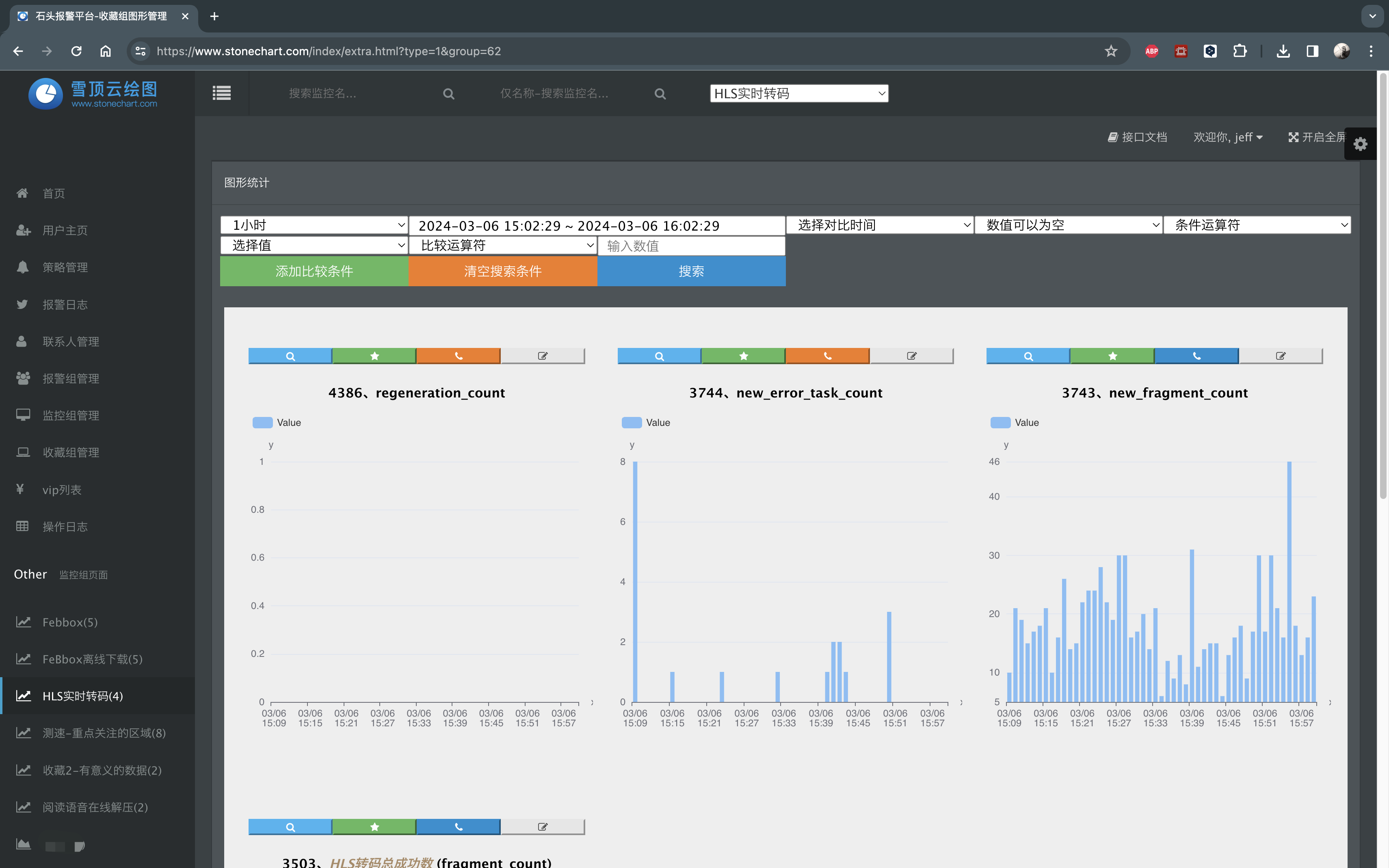Open the 1小时 time range dropdown
The height and width of the screenshot is (868, 1389).
point(314,225)
